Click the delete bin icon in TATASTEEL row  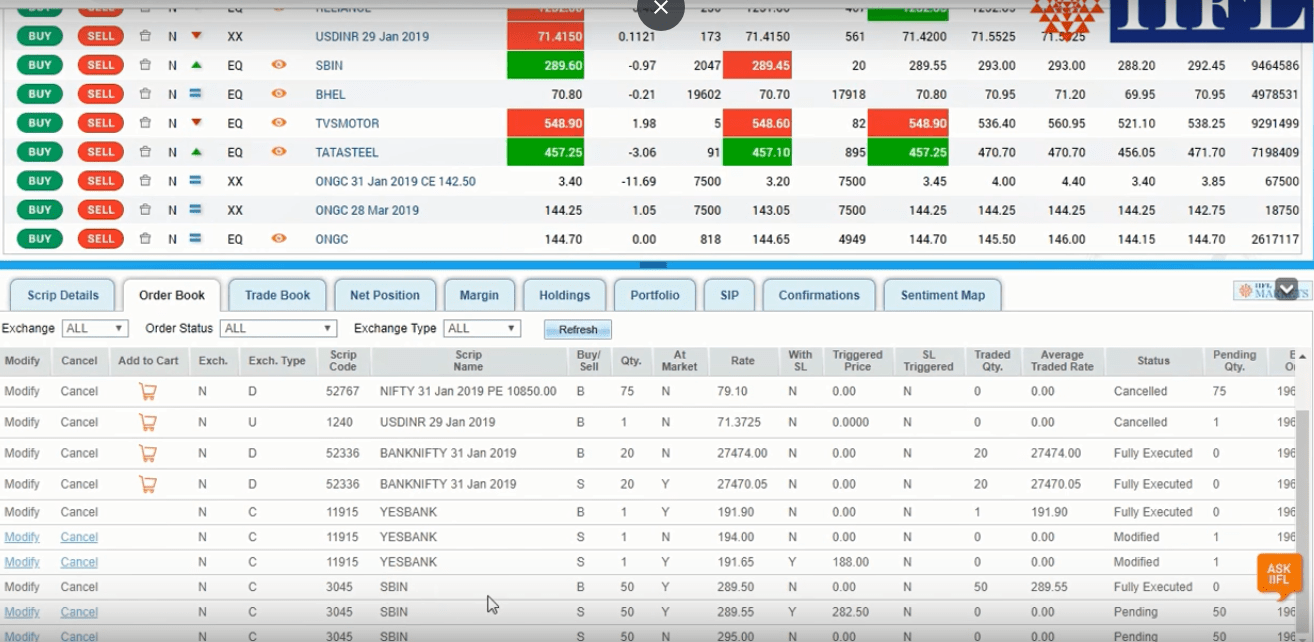(145, 152)
